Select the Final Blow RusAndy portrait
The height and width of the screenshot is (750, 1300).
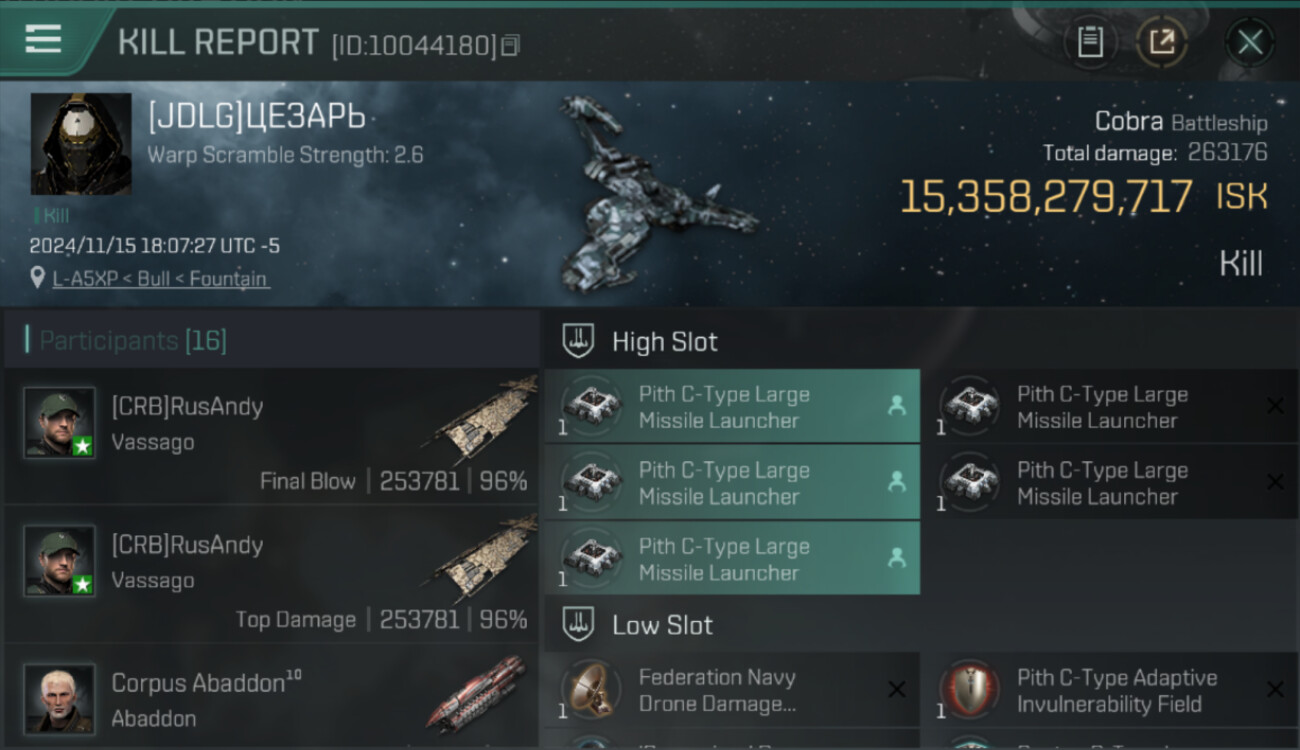click(60, 423)
